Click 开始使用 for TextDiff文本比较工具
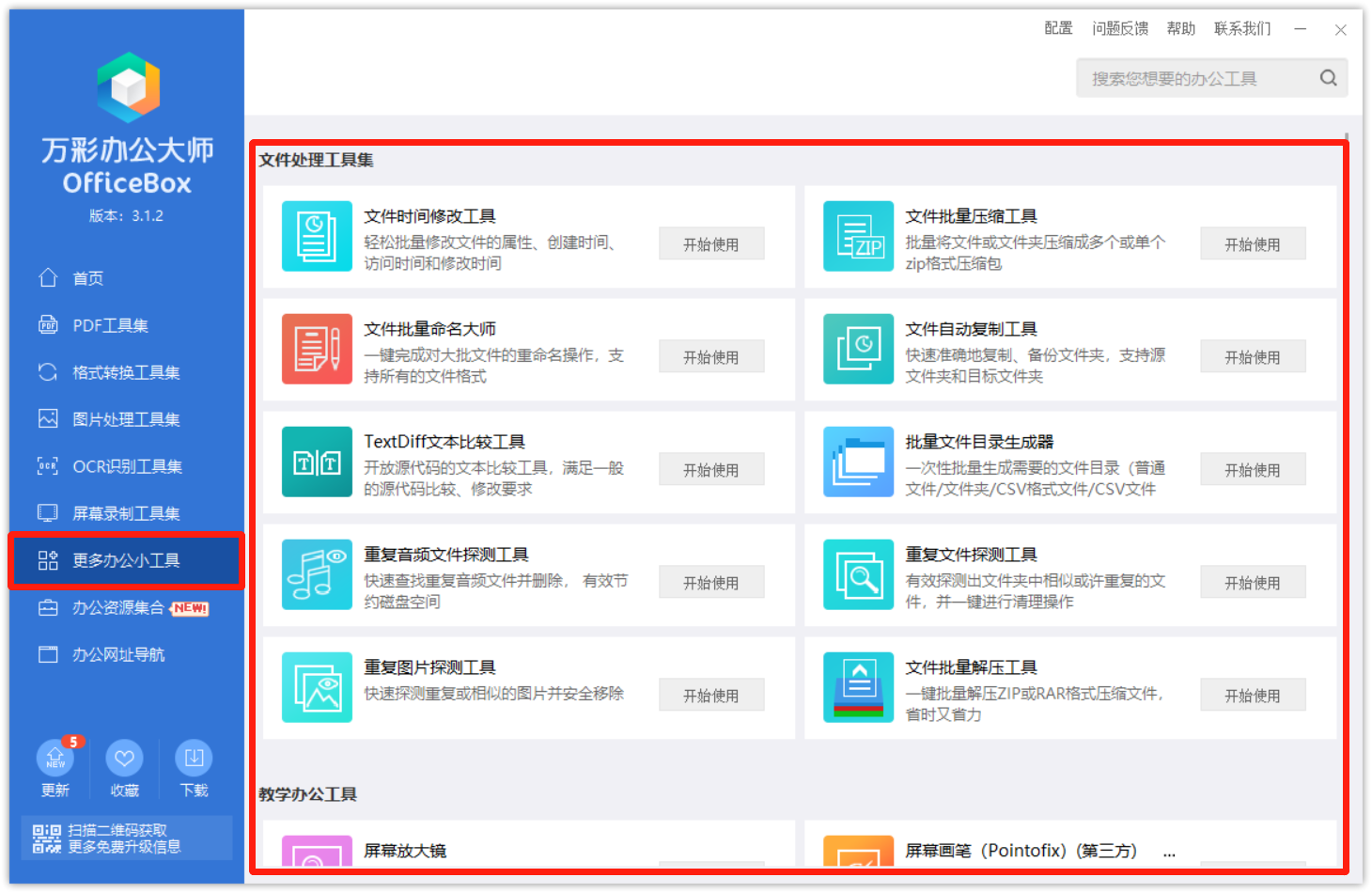The height and width of the screenshot is (893, 1372). tap(711, 470)
